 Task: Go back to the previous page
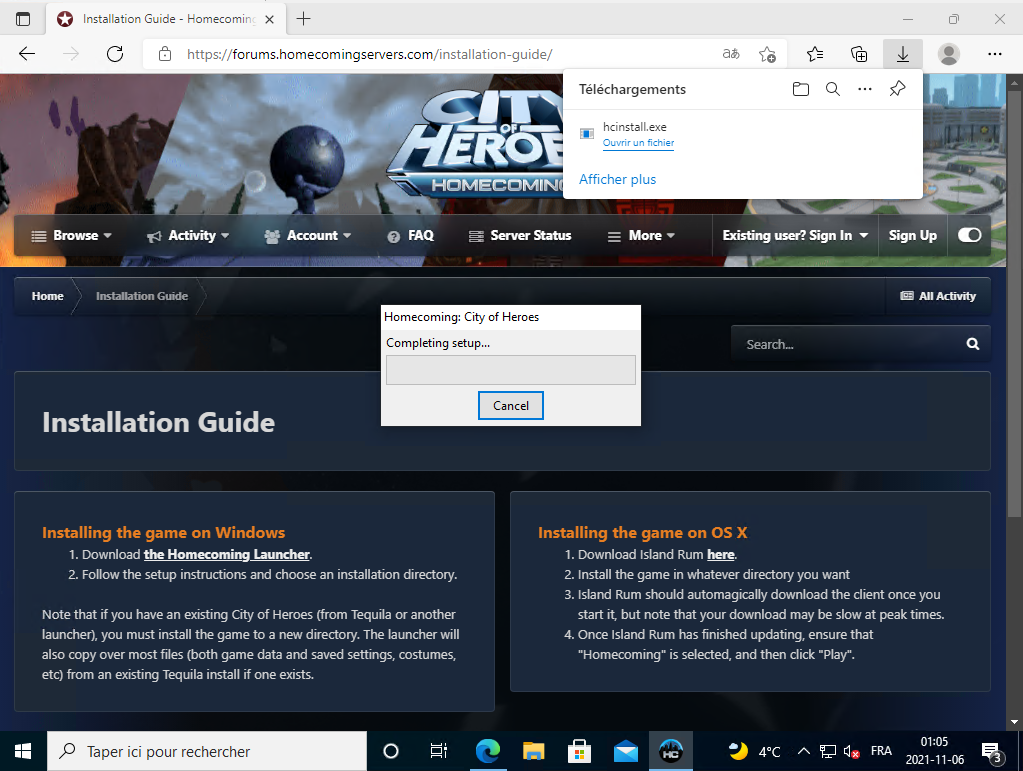click(x=27, y=54)
